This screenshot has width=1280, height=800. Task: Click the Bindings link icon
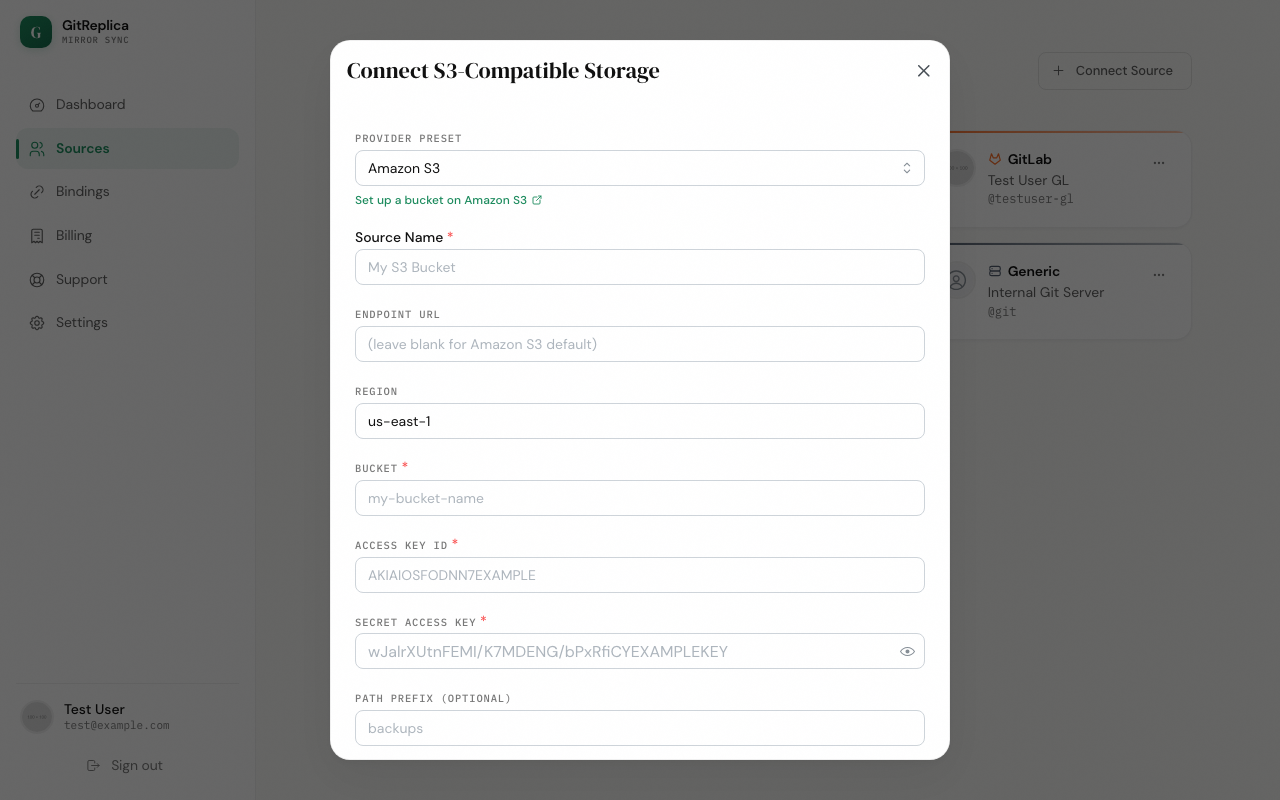(x=37, y=192)
